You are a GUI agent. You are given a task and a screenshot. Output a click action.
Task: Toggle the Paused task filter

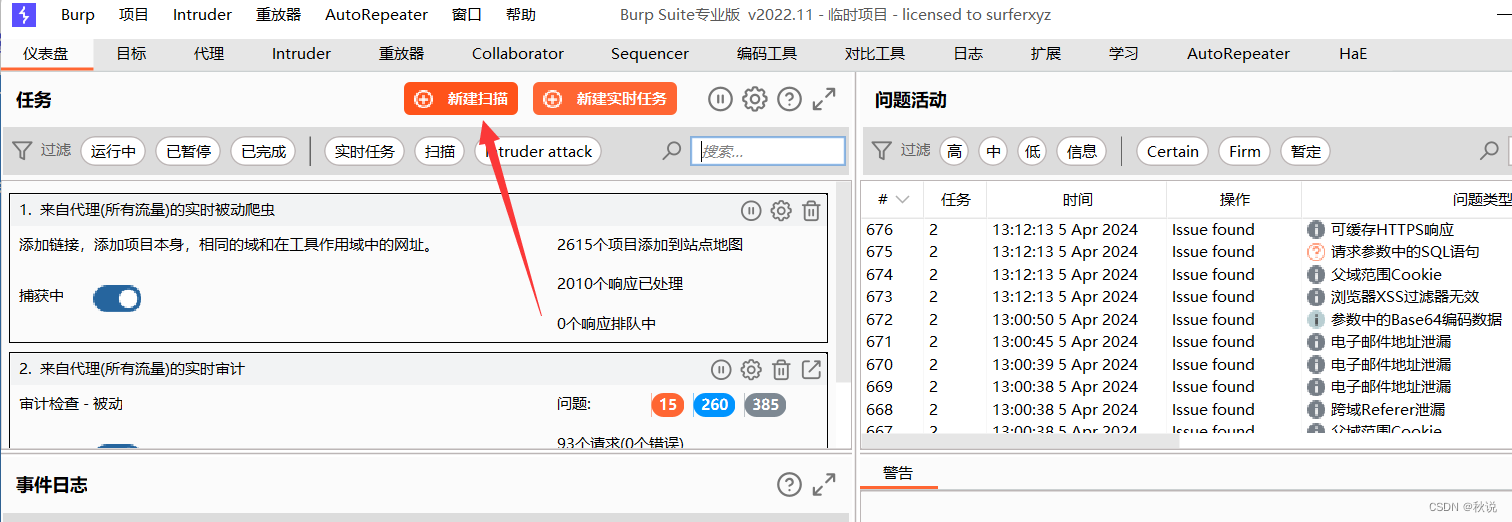189,152
